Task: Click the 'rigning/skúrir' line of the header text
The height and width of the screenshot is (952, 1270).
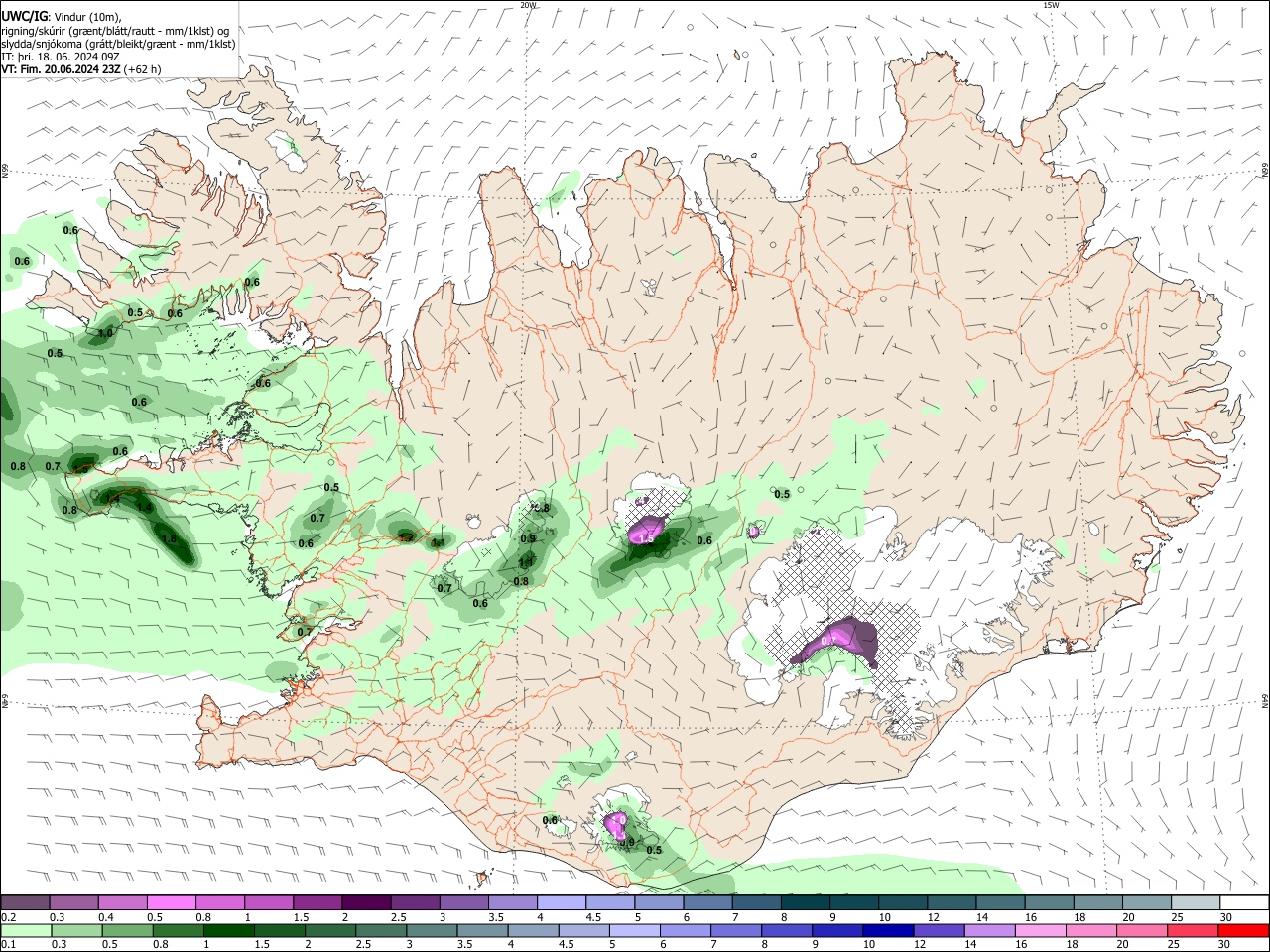Action: click(x=115, y=31)
